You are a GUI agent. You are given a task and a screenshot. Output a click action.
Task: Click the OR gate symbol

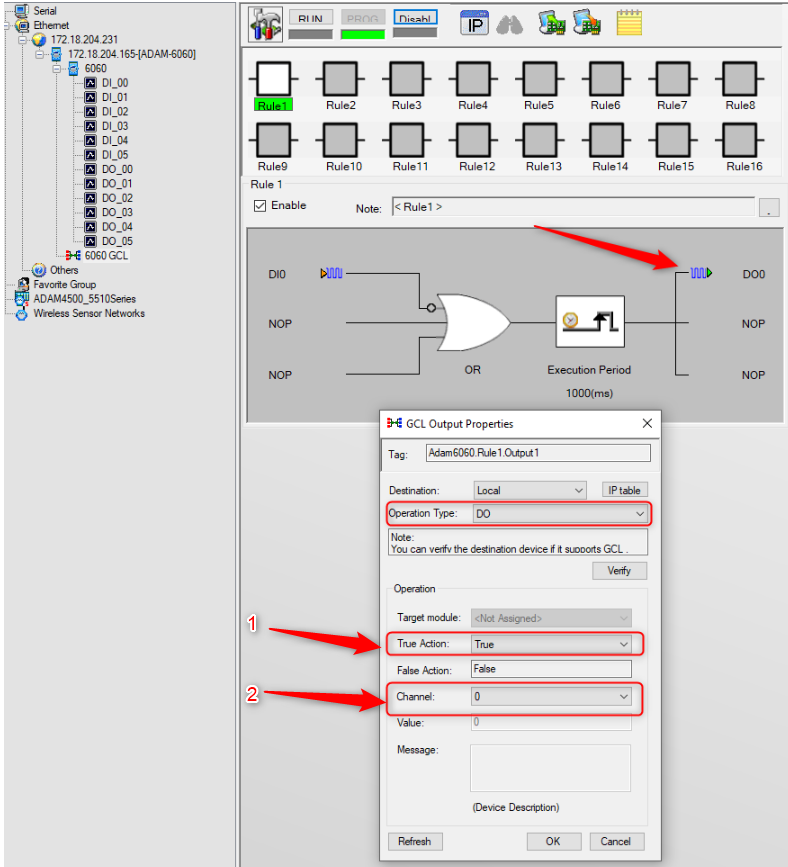click(472, 322)
